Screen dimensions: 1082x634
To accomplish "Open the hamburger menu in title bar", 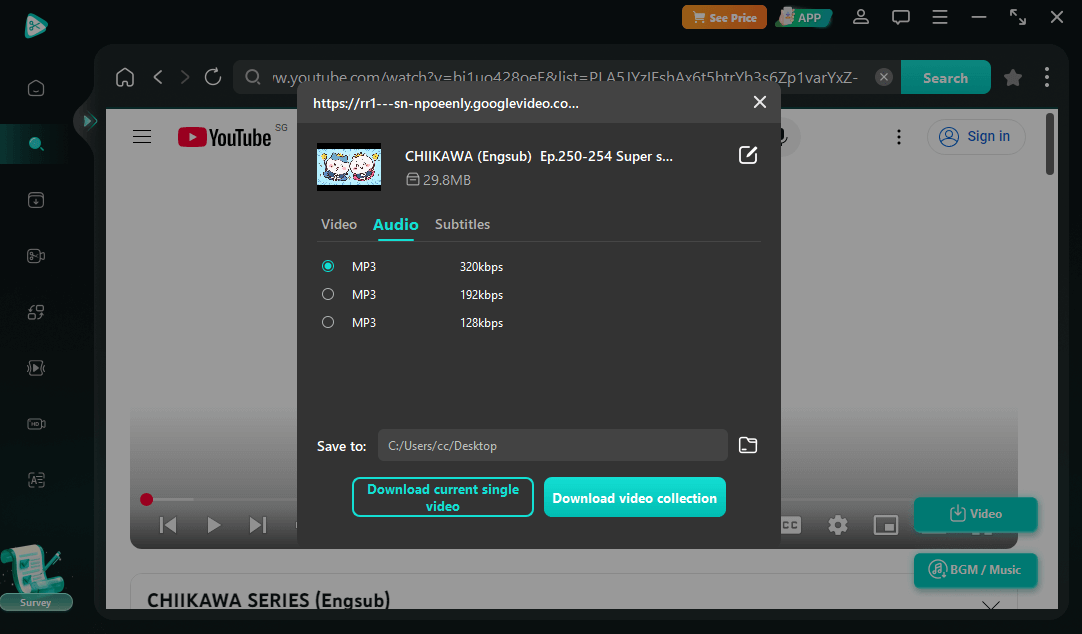I will click(x=940, y=17).
